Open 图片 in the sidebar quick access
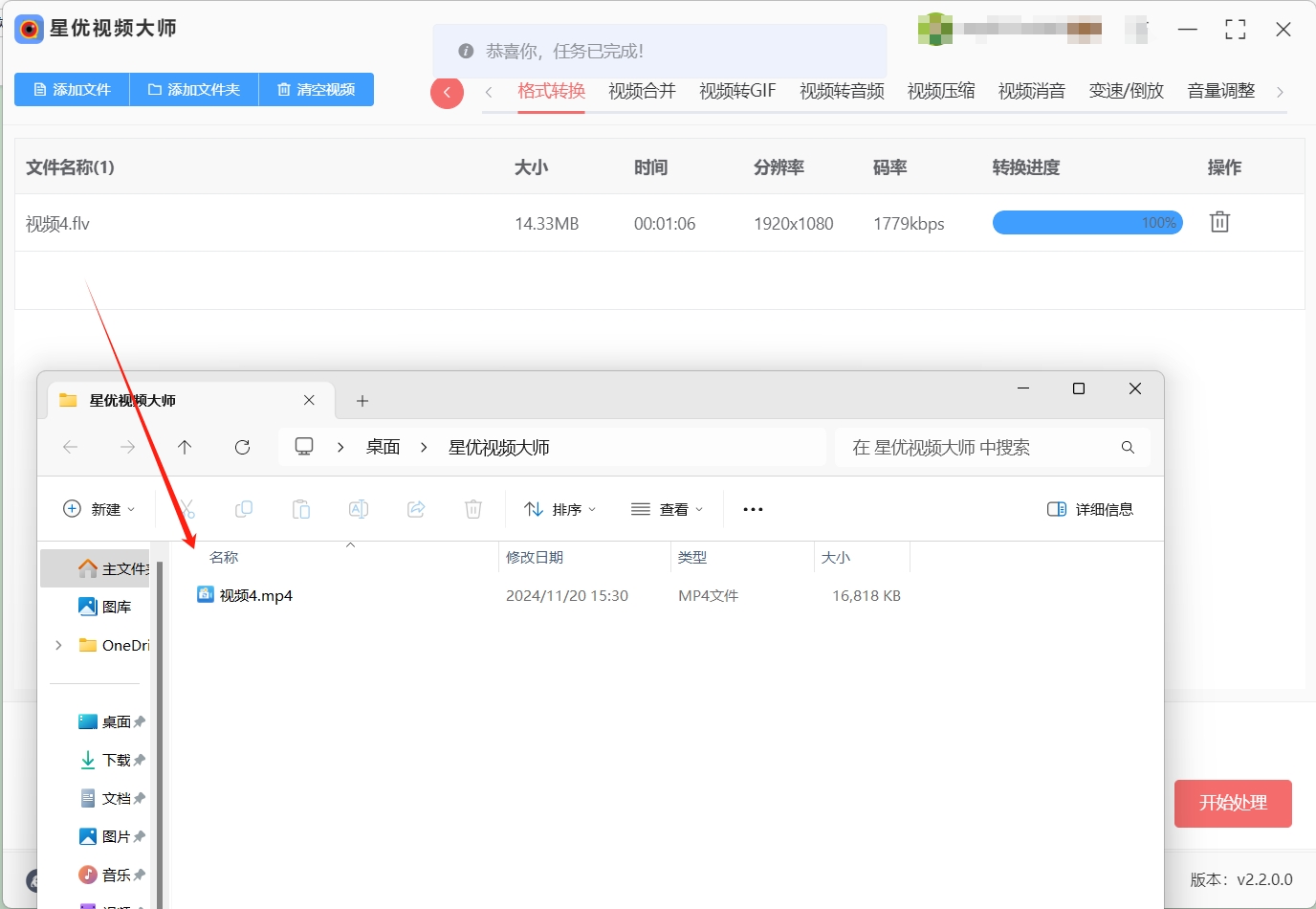This screenshot has height=909, width=1316. tap(110, 836)
